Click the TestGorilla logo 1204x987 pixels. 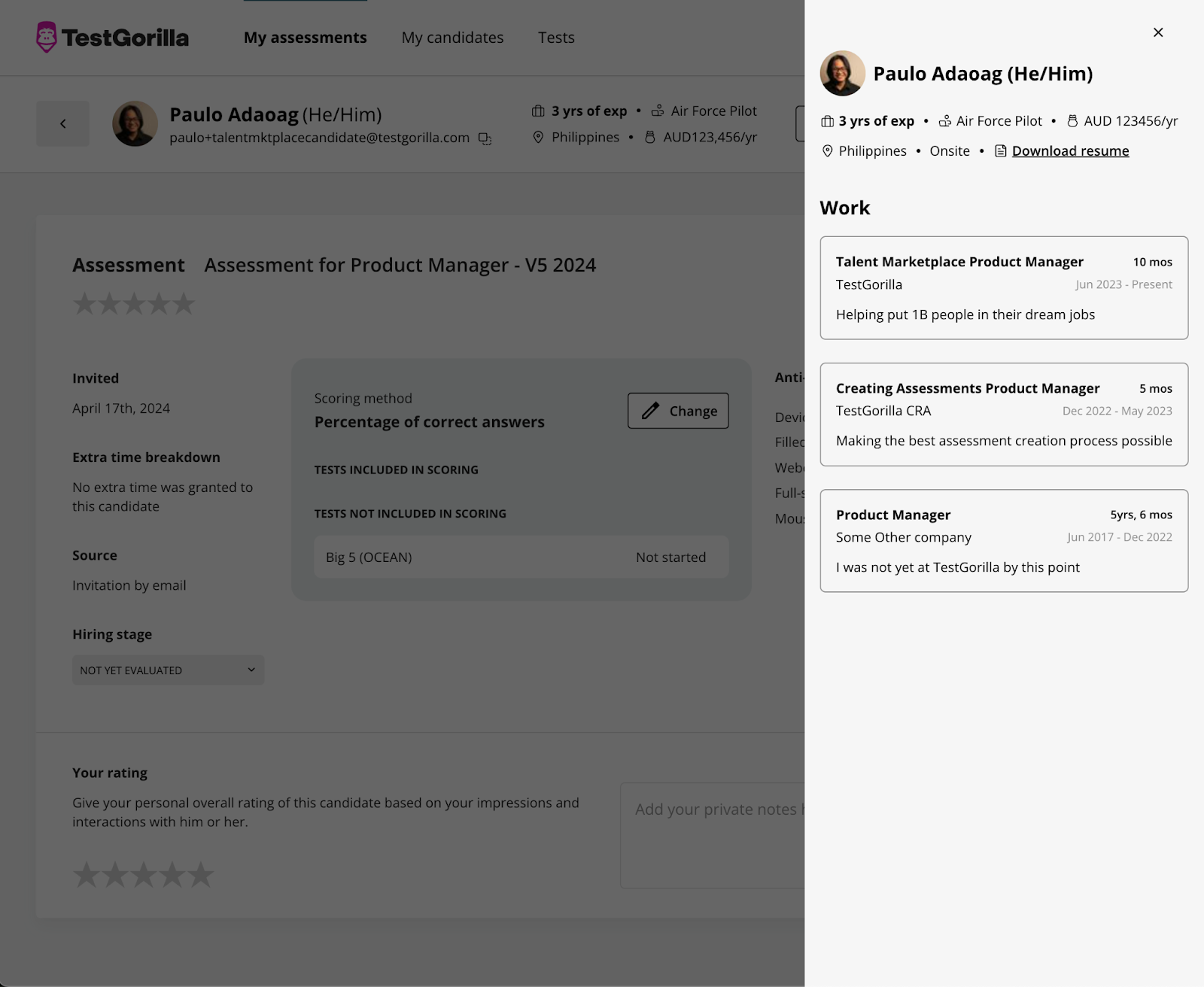pos(113,37)
